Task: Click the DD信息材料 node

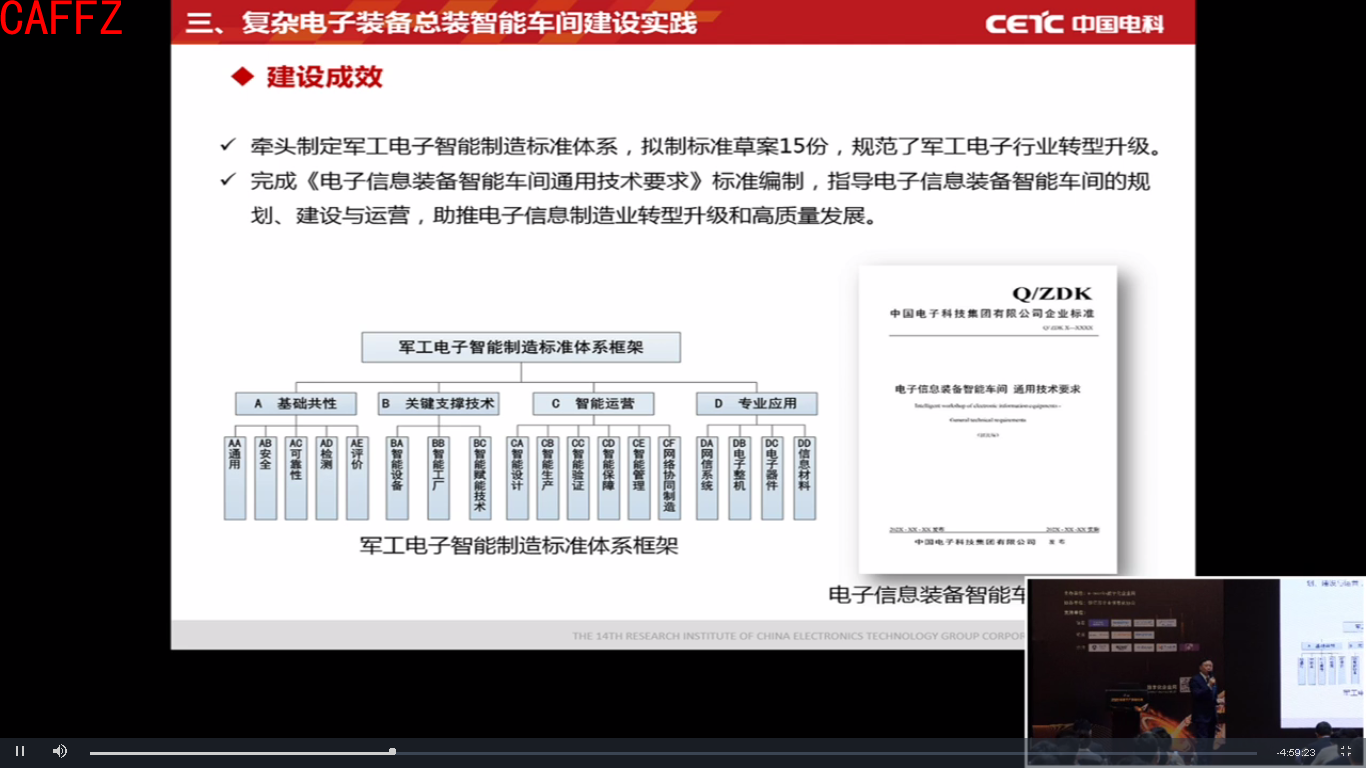Action: tap(802, 475)
